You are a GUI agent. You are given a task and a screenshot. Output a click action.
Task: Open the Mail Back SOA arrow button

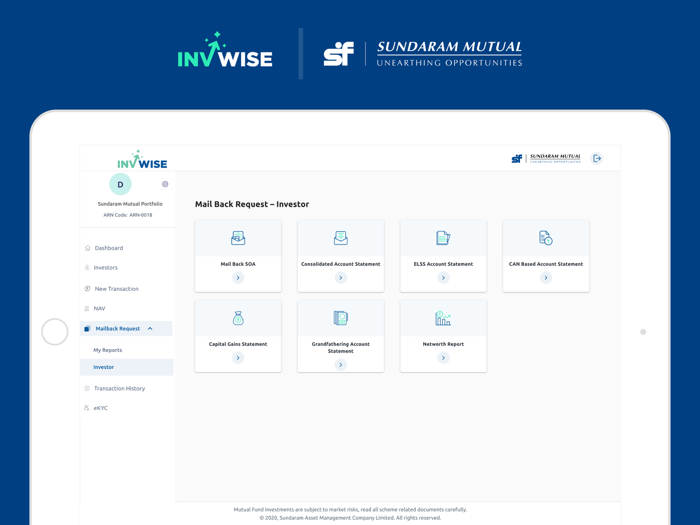tap(238, 278)
